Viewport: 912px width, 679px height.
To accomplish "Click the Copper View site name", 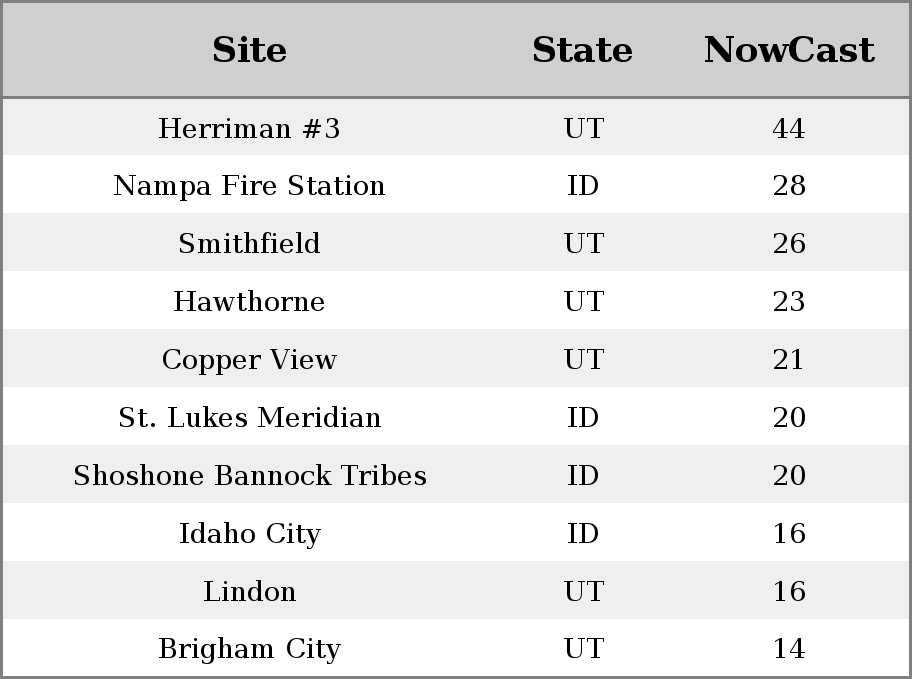I will [249, 360].
